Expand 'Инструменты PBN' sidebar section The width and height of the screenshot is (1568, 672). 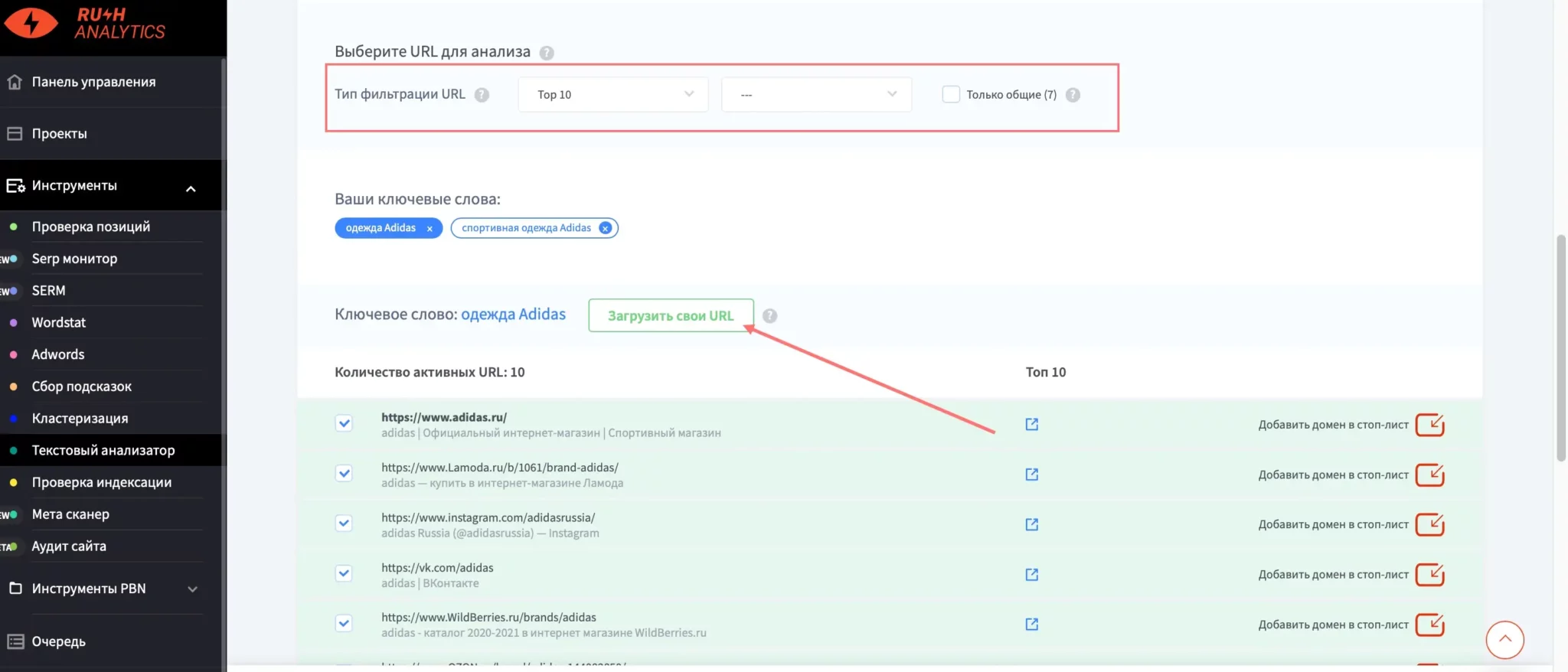(192, 589)
